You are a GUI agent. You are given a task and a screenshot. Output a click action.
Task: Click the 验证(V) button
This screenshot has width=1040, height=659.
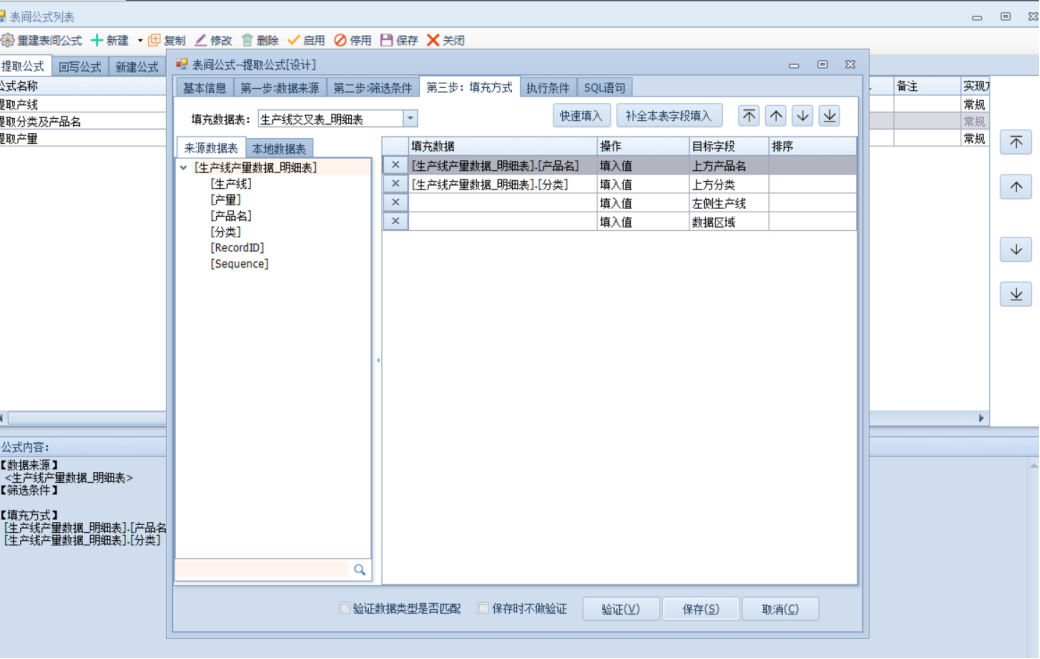pyautogui.click(x=620, y=609)
